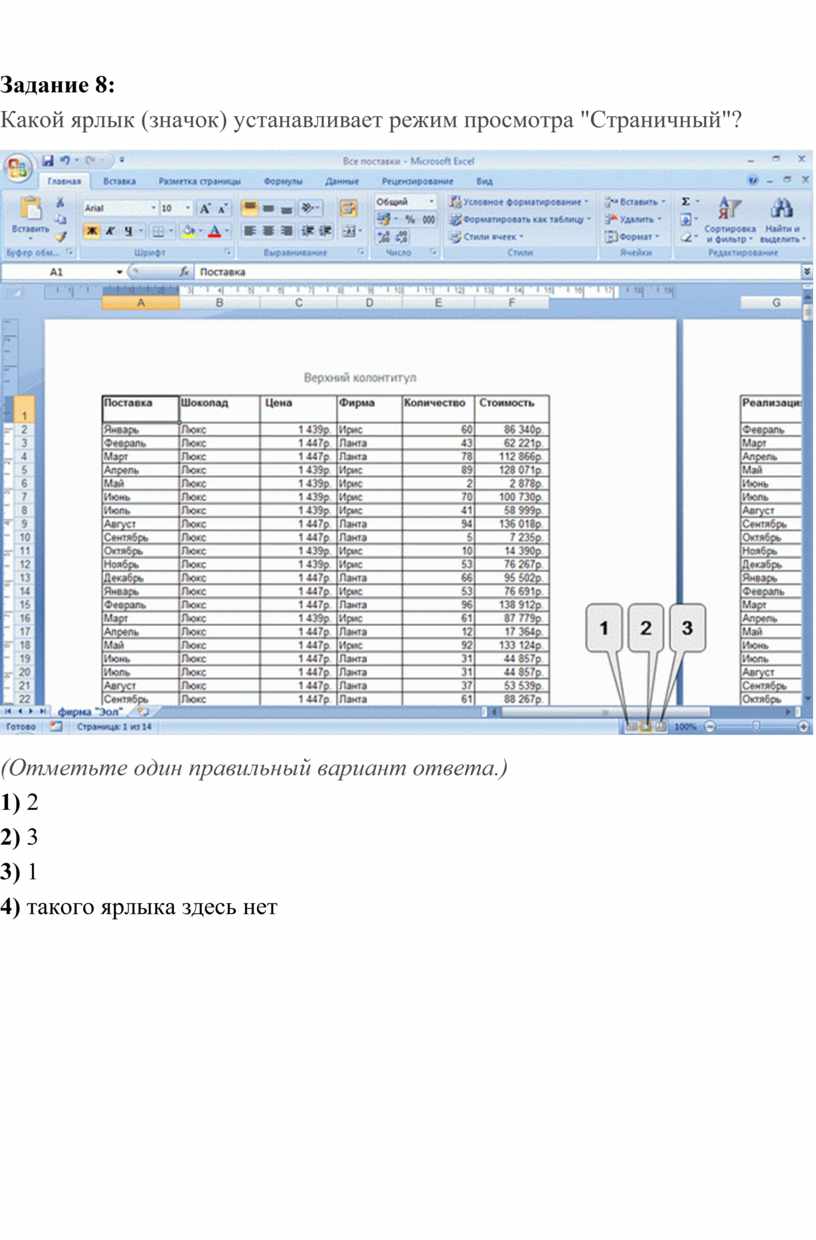This screenshot has width=816, height=1240.
Task: Increase font size with the large A
Action: (x=204, y=208)
